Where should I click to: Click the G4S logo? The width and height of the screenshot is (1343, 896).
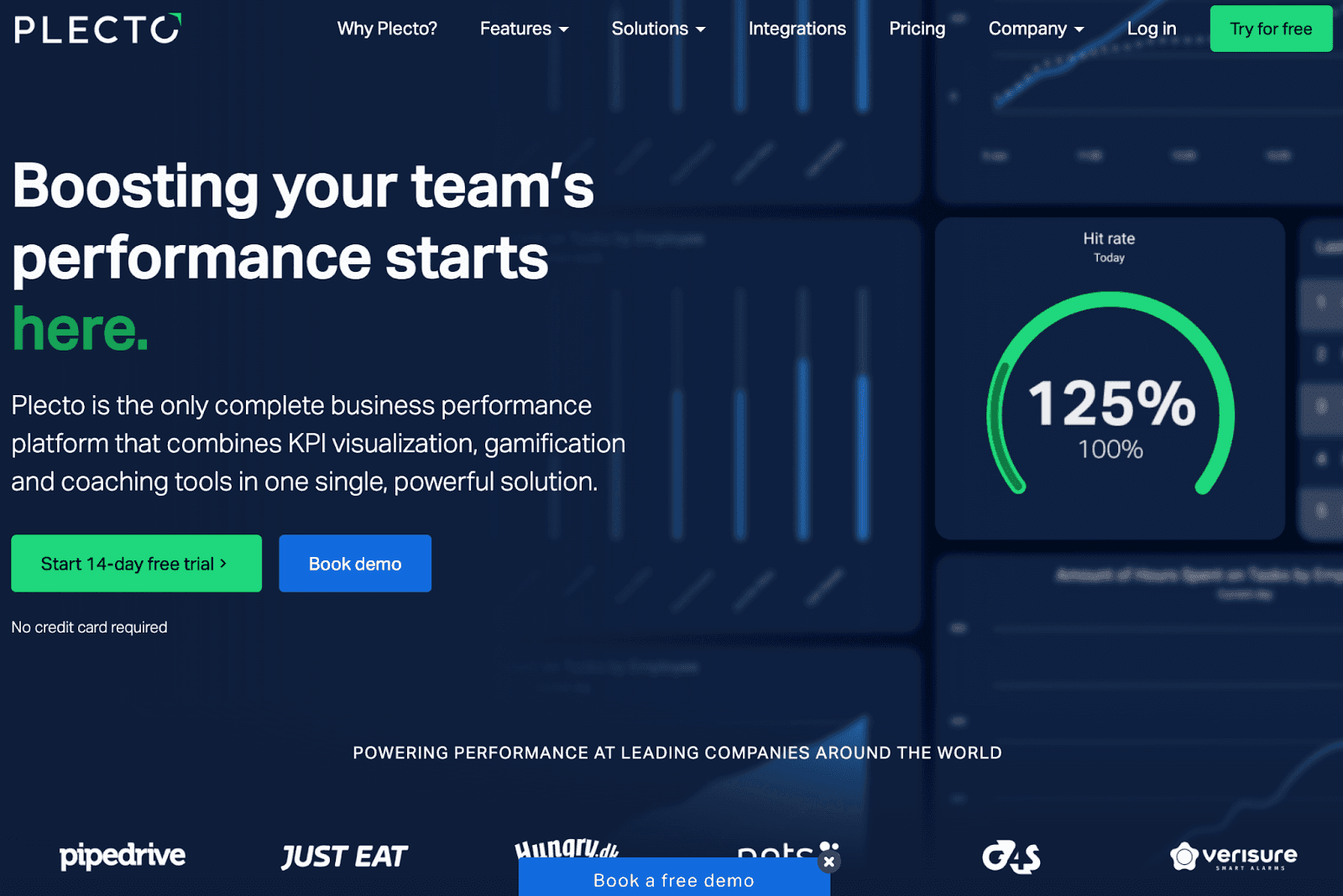coord(1011,857)
